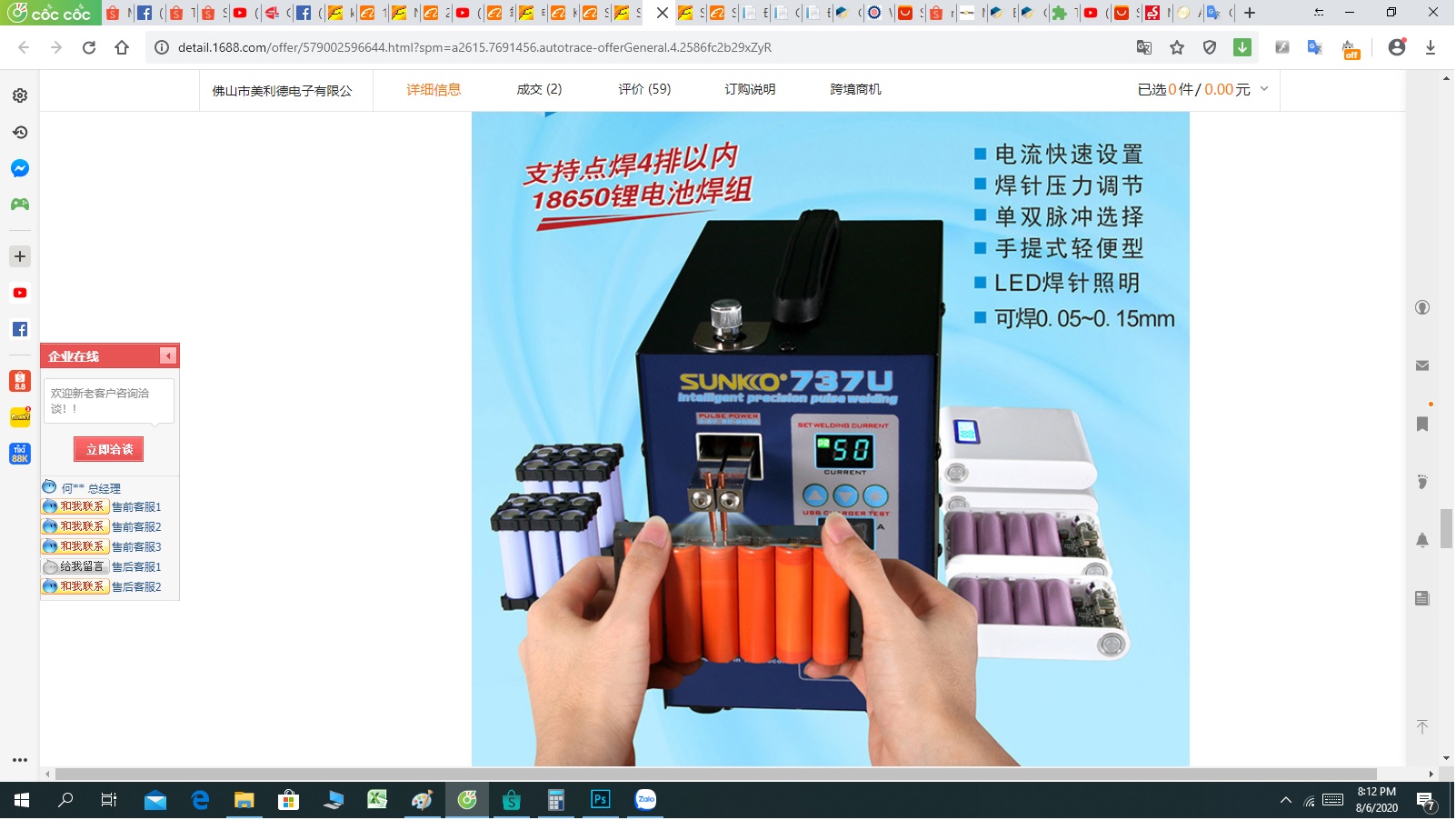Open Facebook from the browser sidebar

click(x=20, y=329)
